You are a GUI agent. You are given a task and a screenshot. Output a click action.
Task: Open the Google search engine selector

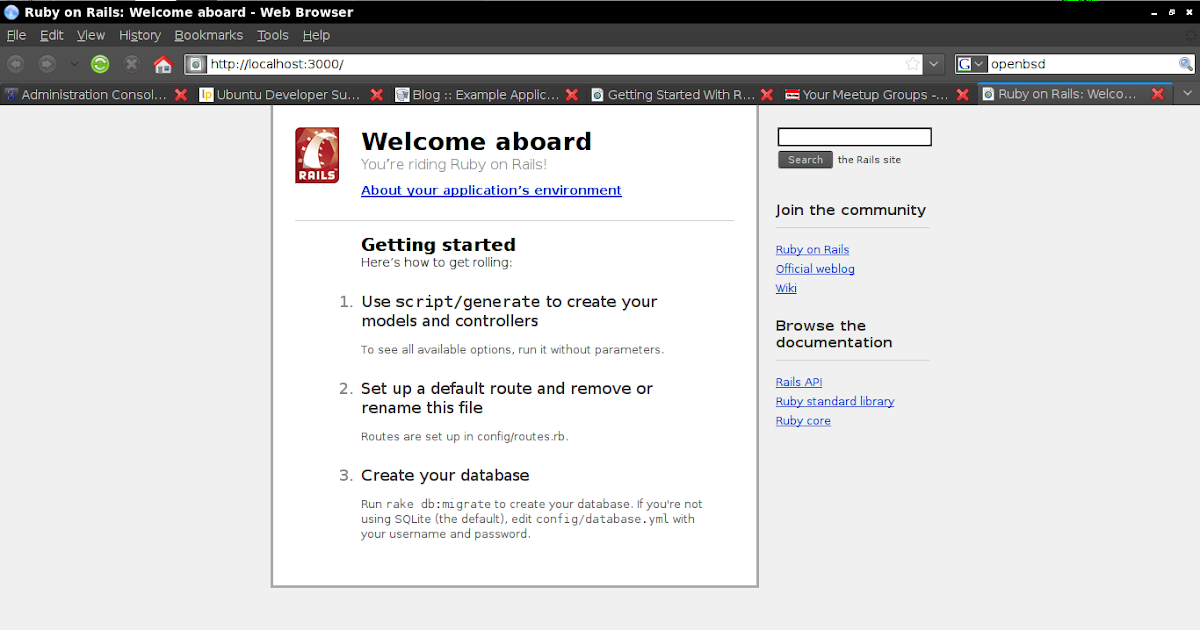pos(971,64)
